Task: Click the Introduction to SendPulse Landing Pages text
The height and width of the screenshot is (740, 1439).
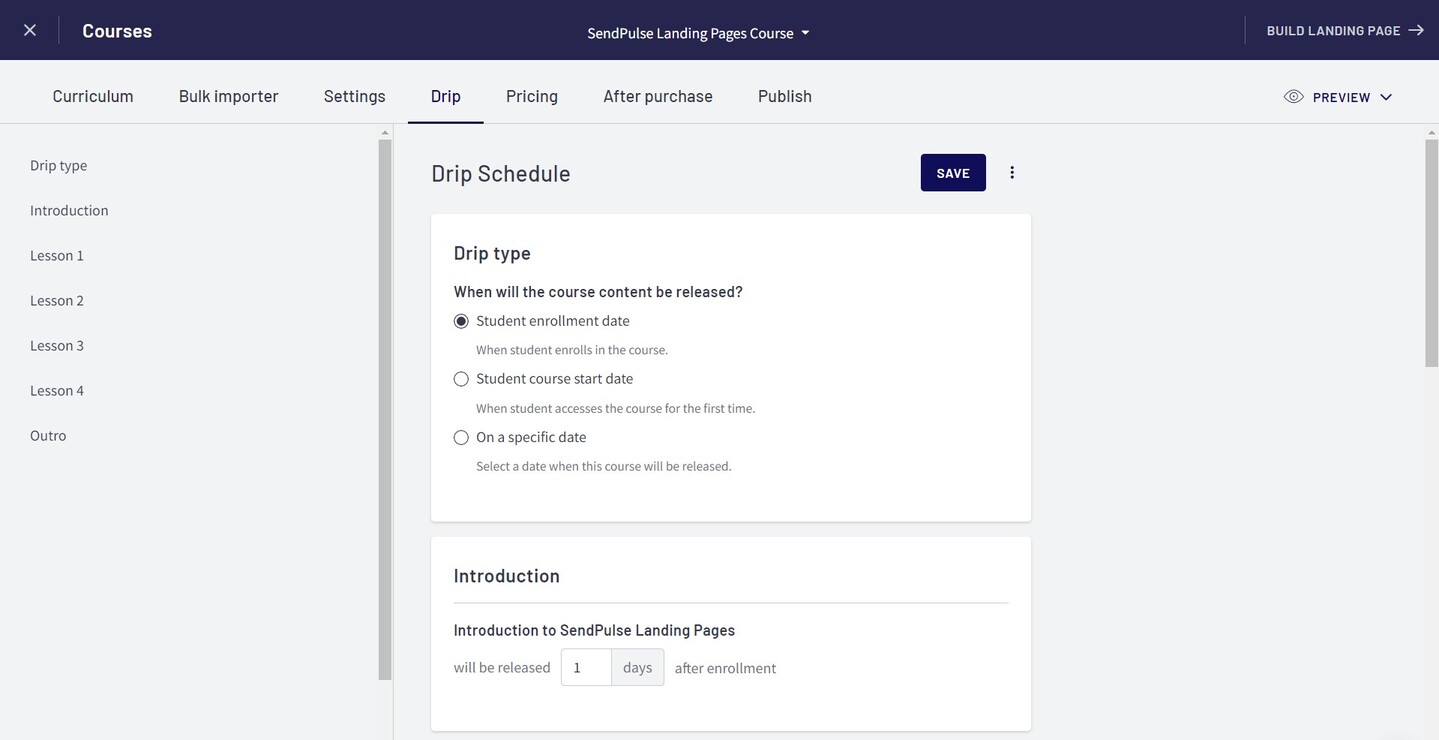Action: 594,630
